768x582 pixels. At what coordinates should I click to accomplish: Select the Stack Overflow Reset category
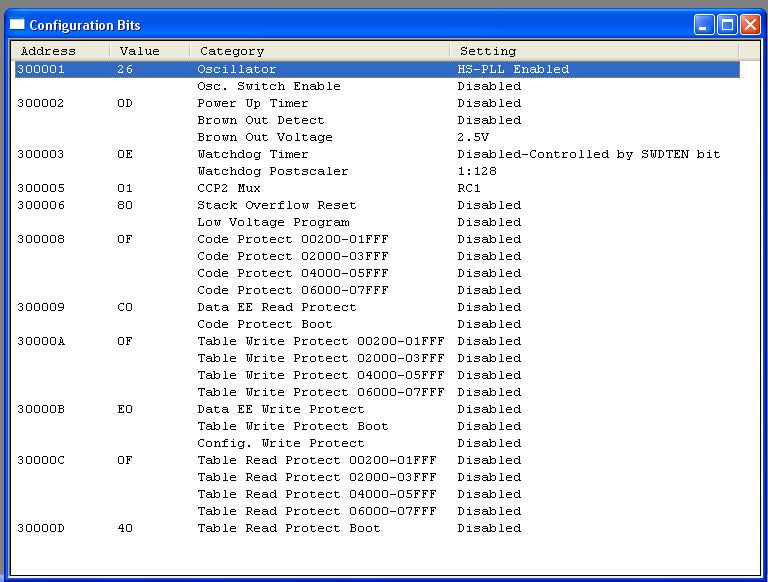(x=276, y=205)
